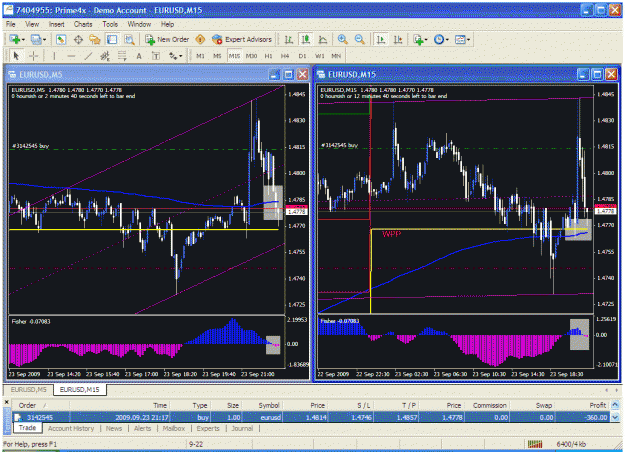Open the Strategy Tester magnifier icon
The width and height of the screenshot is (625, 452).
pyautogui.click(x=129, y=39)
